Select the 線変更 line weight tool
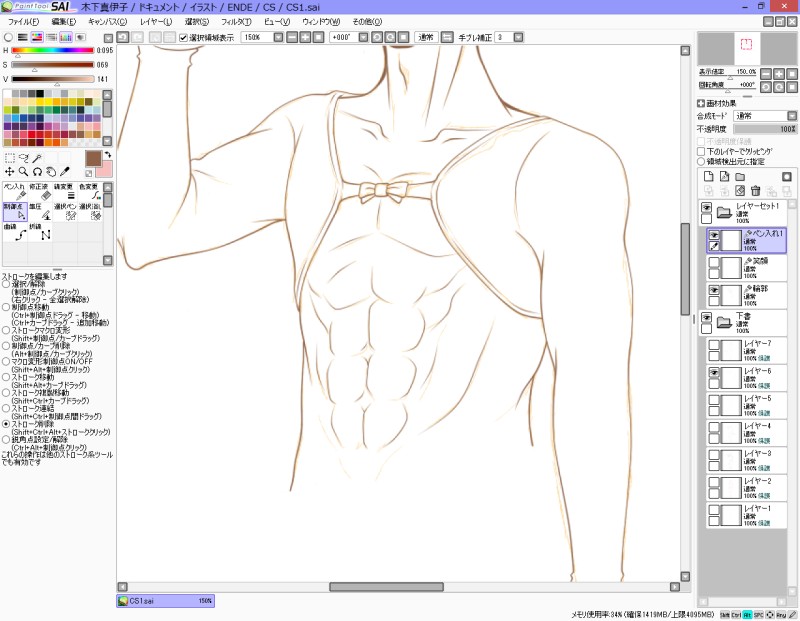This screenshot has height=621, width=800. pyautogui.click(x=65, y=192)
